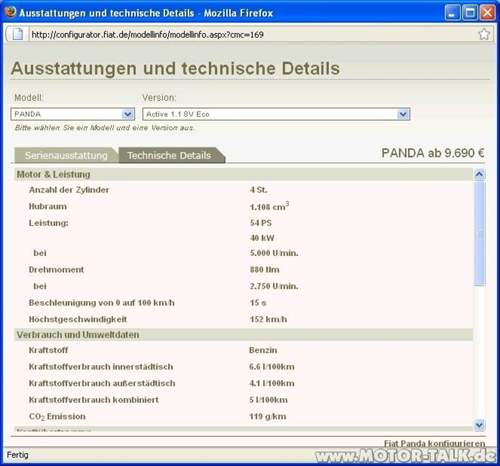This screenshot has width=500, height=466.
Task: Minimize the Firefox window
Action: [452, 13]
